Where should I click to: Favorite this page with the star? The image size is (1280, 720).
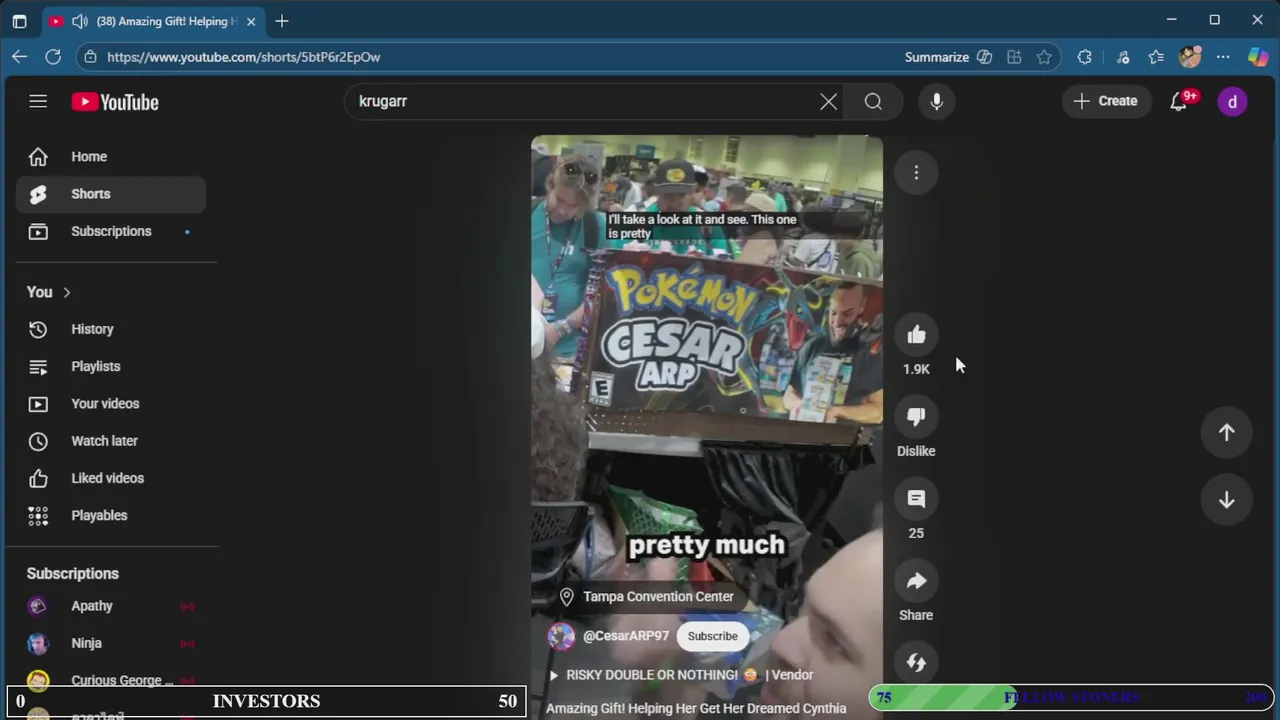click(1044, 57)
